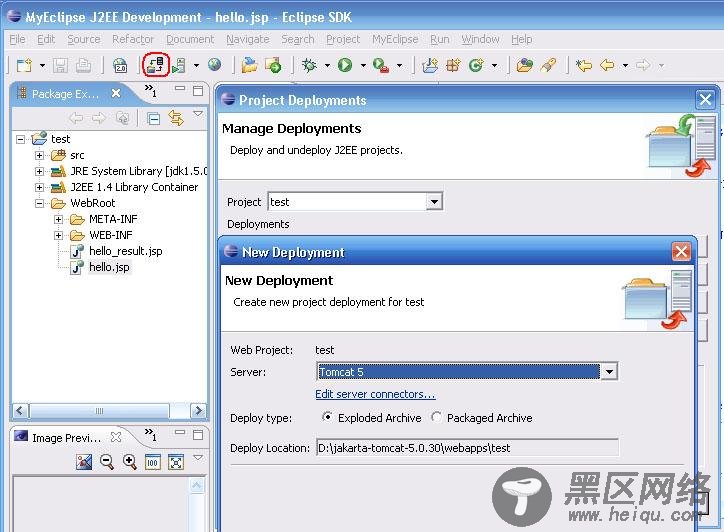The height and width of the screenshot is (532, 724).
Task: Toggle Link with Editor in Package Explorer
Action: 176,118
